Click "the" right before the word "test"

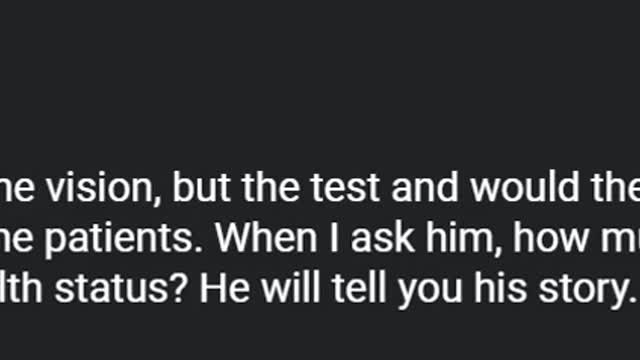pyautogui.click(x=271, y=188)
